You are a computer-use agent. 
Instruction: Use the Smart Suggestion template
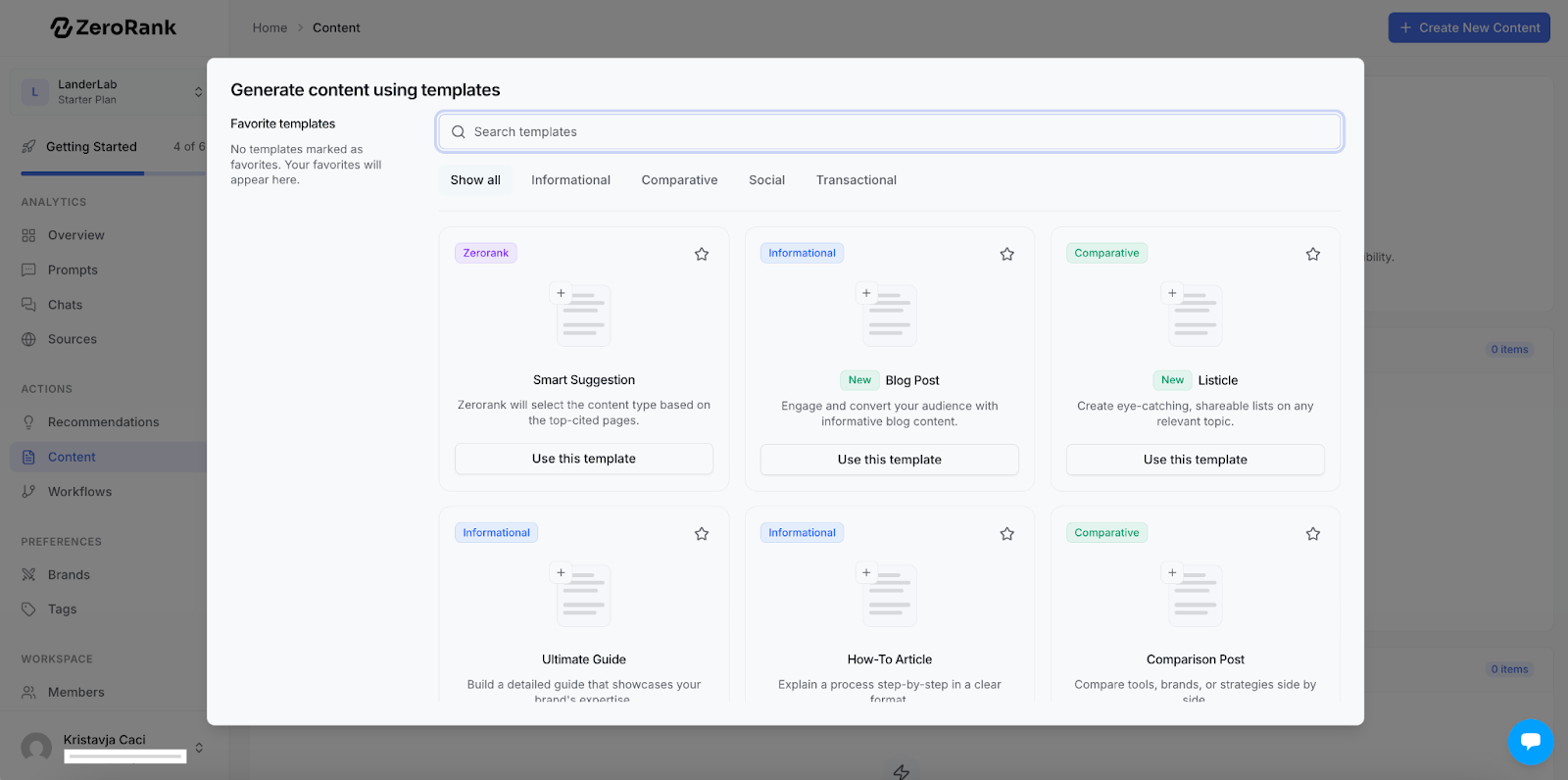pos(584,459)
